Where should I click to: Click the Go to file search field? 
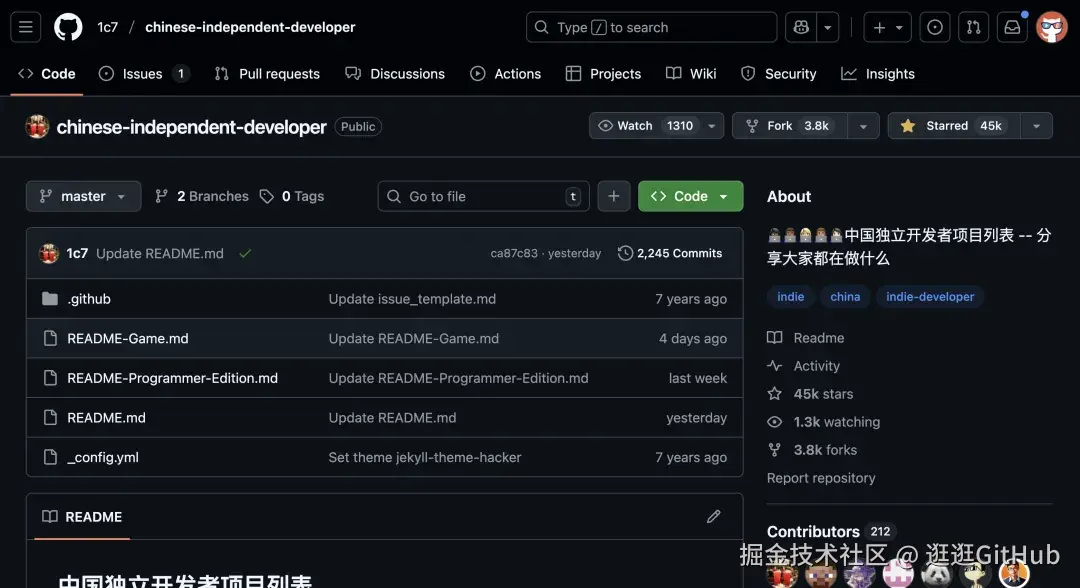pos(484,196)
